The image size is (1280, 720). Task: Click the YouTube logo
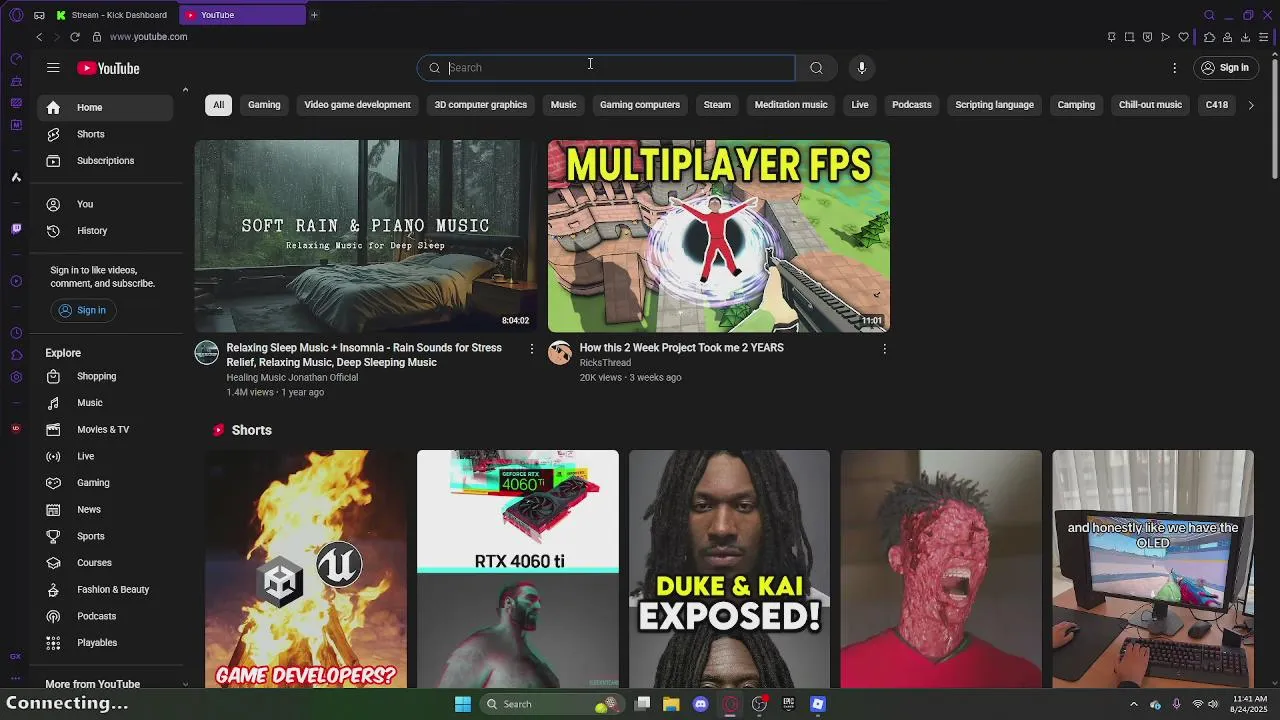click(108, 68)
